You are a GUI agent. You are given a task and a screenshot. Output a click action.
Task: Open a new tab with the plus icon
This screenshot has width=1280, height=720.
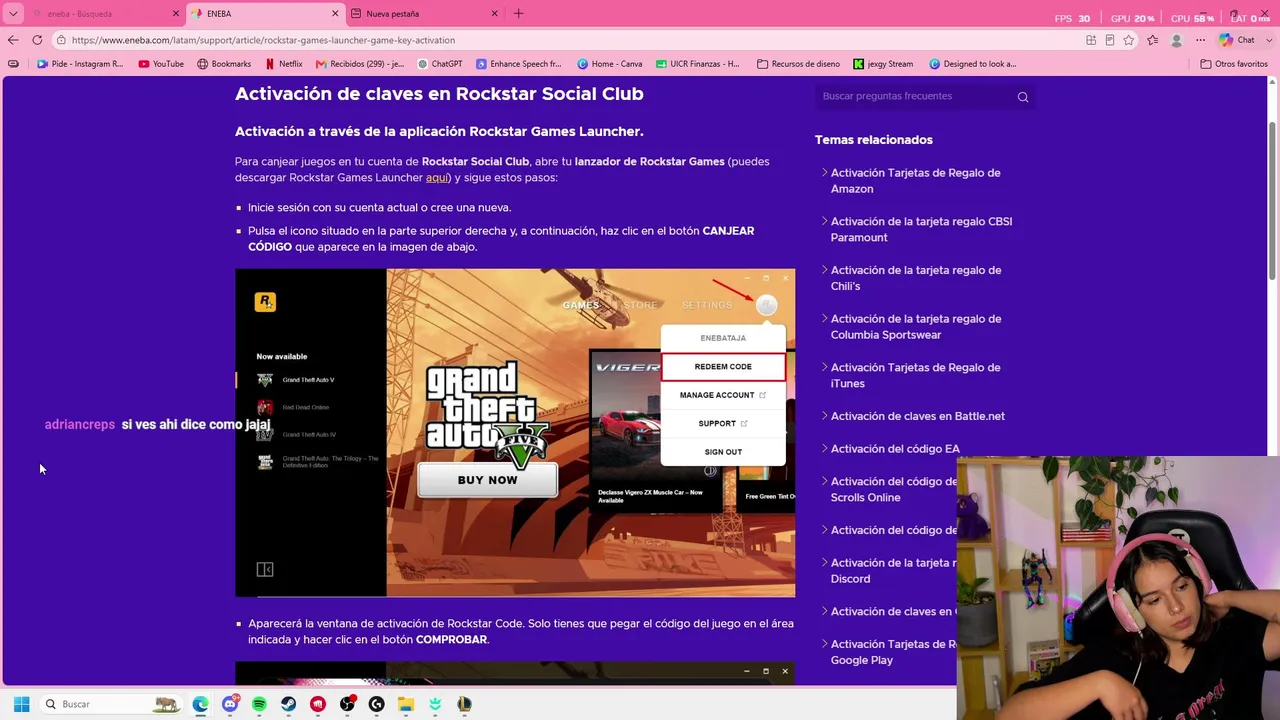(518, 14)
